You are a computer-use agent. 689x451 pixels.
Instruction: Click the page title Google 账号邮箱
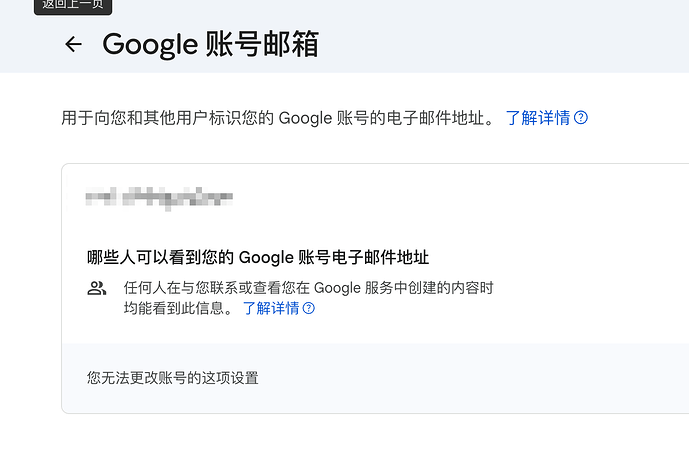[x=210, y=44]
